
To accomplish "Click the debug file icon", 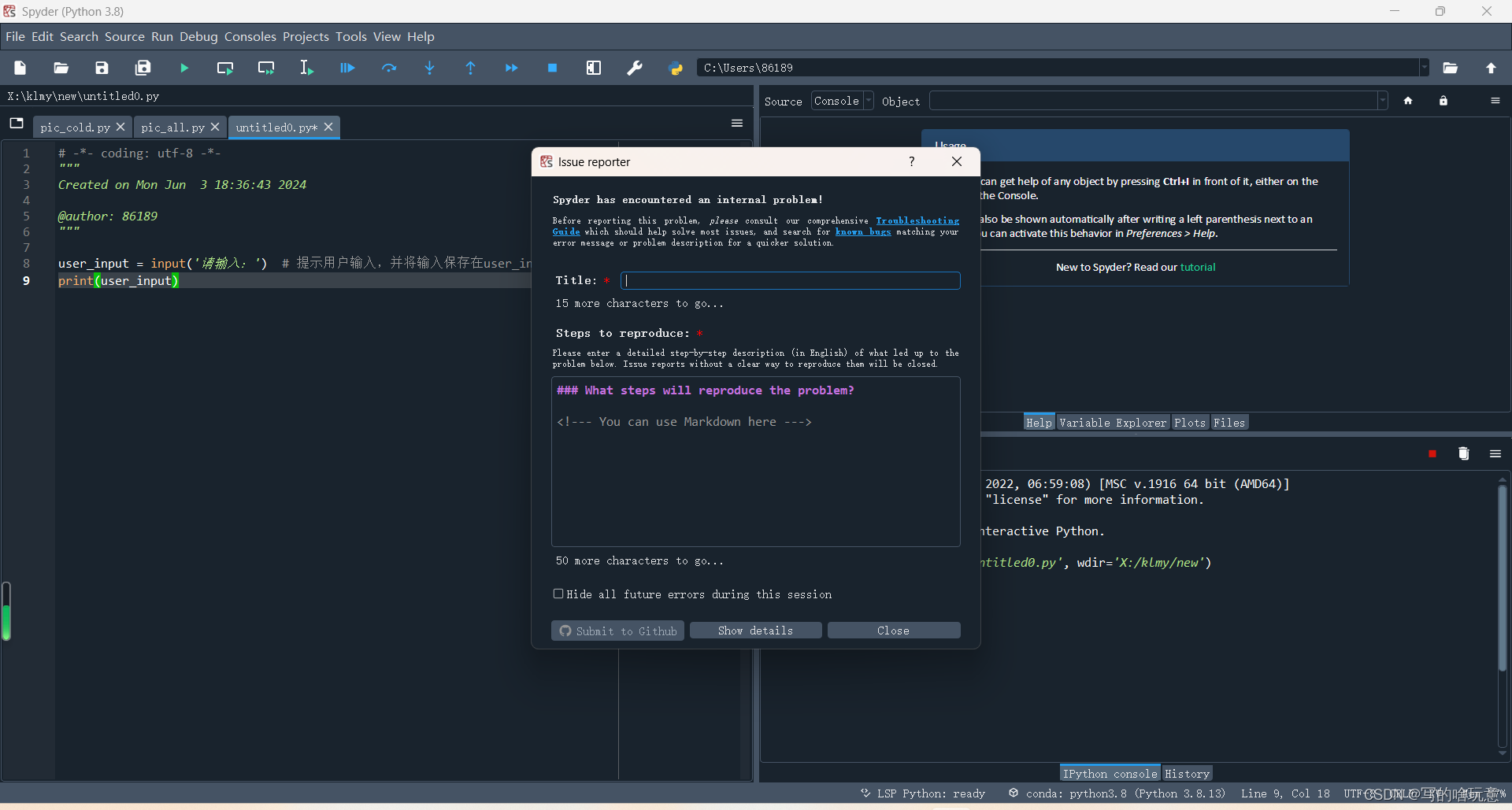I will point(347,68).
